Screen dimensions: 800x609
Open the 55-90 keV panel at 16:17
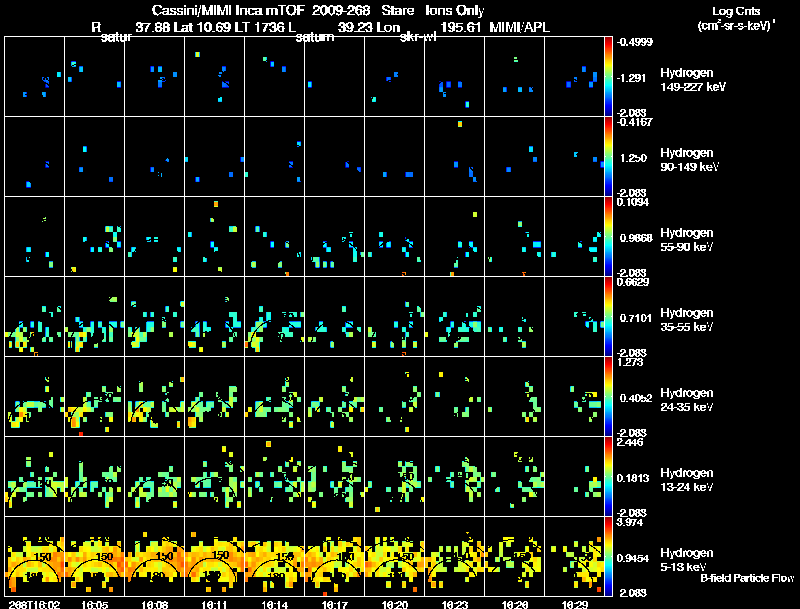point(335,237)
